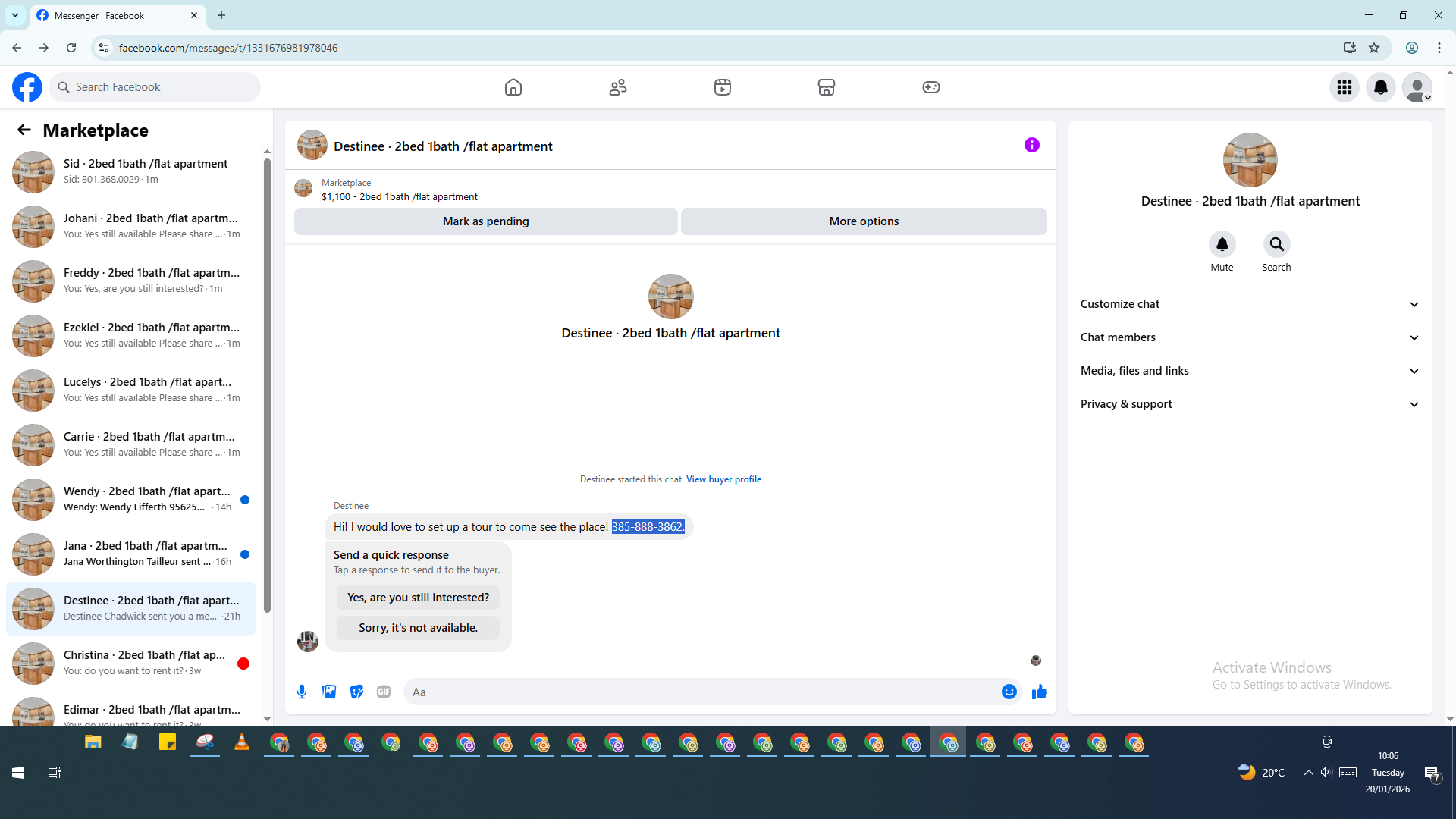Mute this conversation with the bell icon
The width and height of the screenshot is (1456, 819).
[x=1222, y=244]
